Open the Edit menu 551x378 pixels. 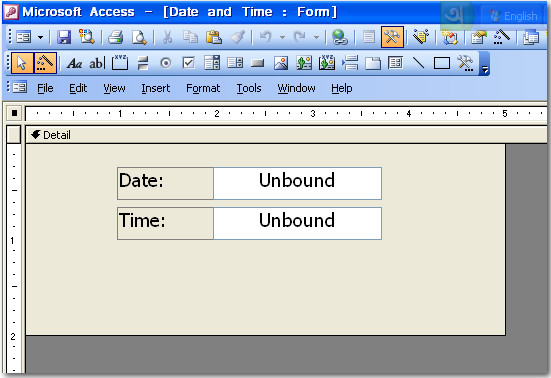point(78,88)
